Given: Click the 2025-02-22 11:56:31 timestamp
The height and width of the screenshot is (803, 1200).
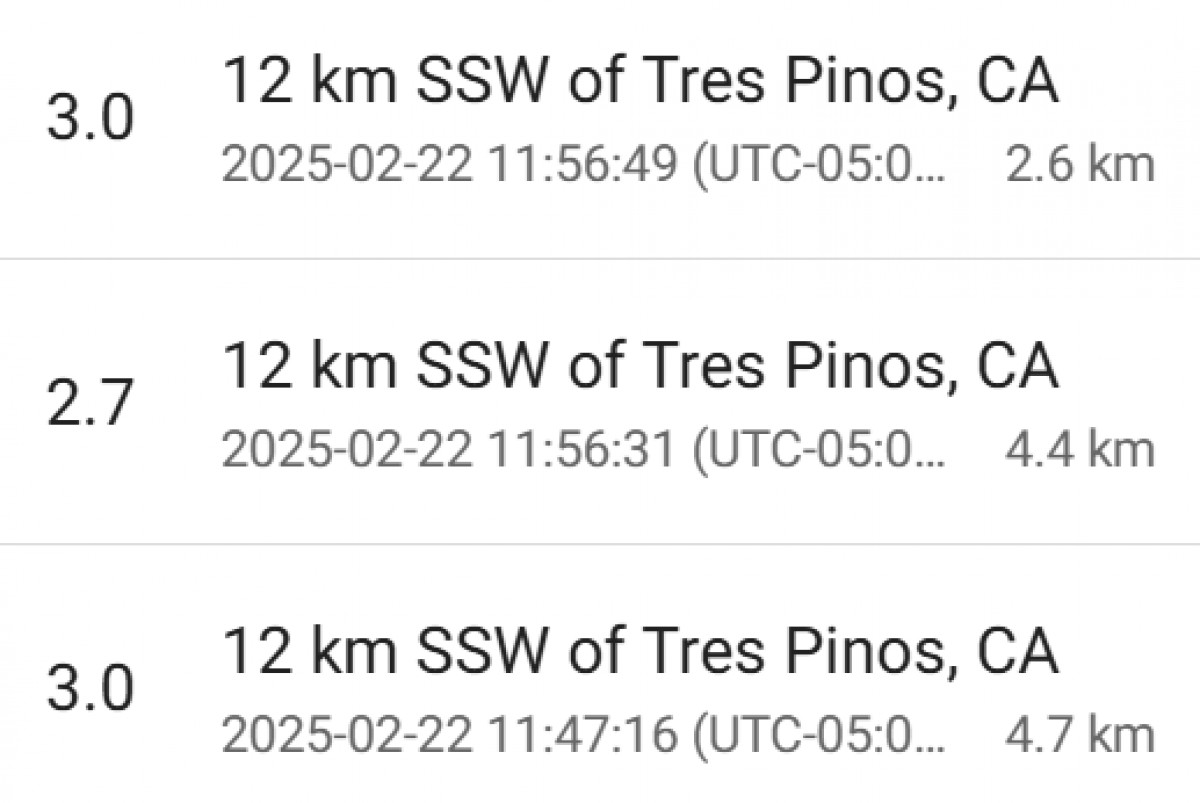Looking at the screenshot, I should pos(447,450).
